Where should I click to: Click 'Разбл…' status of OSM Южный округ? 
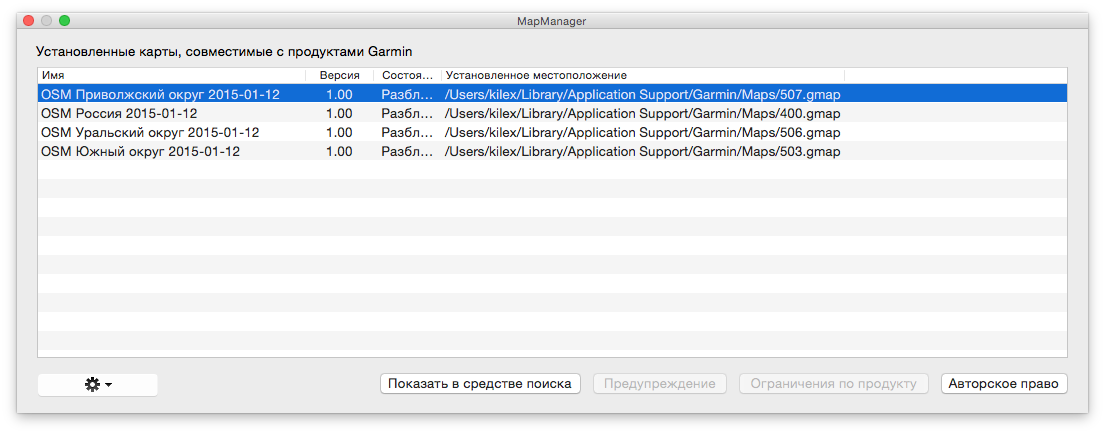(x=407, y=151)
